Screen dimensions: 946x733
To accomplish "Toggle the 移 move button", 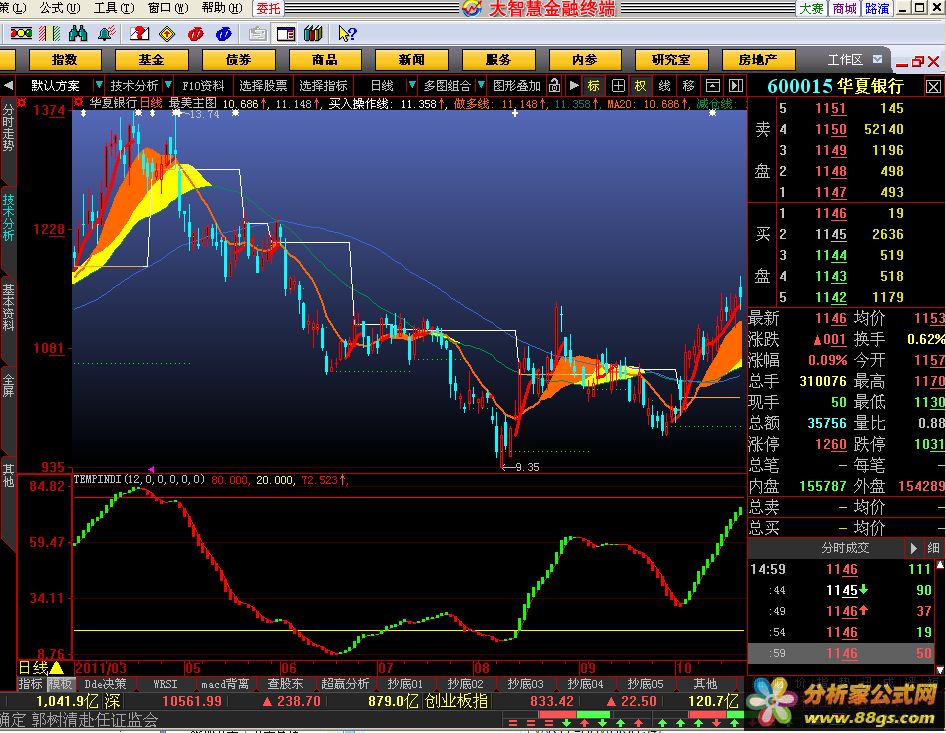I will [x=688, y=86].
